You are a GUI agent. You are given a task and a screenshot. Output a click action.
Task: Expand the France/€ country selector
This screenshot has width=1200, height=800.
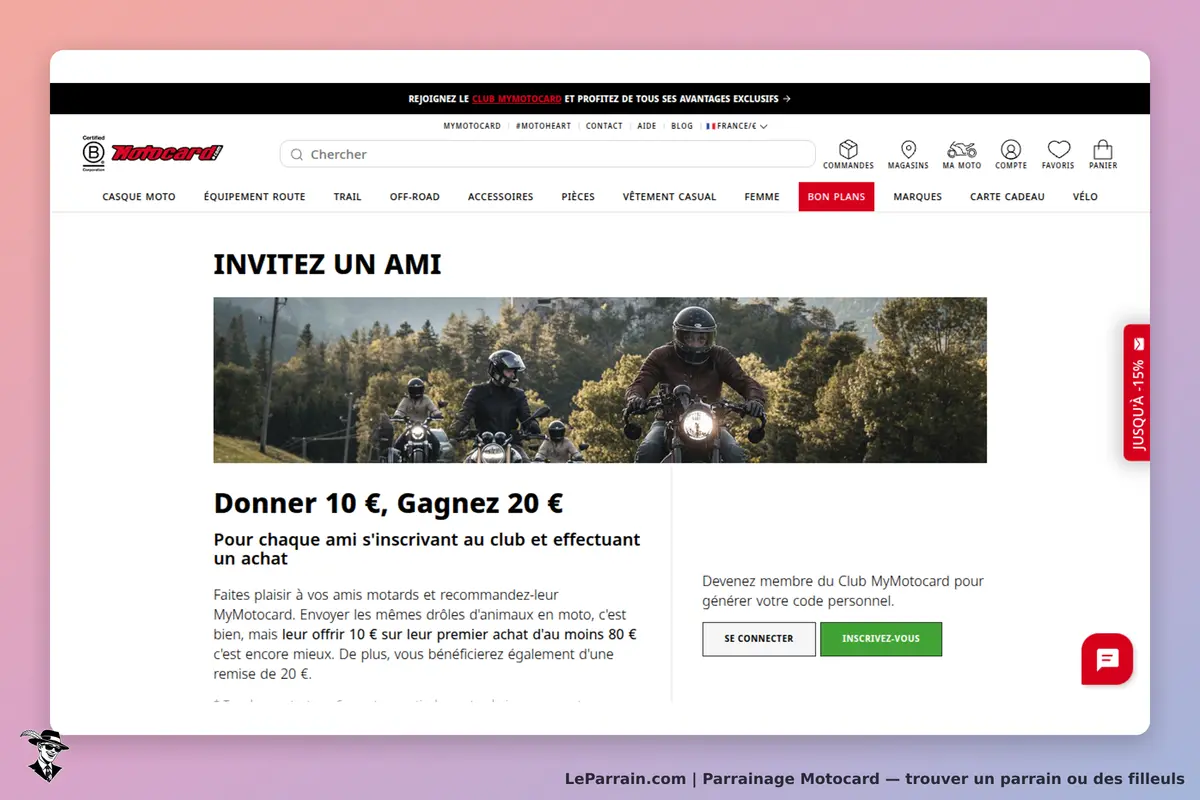click(x=737, y=126)
